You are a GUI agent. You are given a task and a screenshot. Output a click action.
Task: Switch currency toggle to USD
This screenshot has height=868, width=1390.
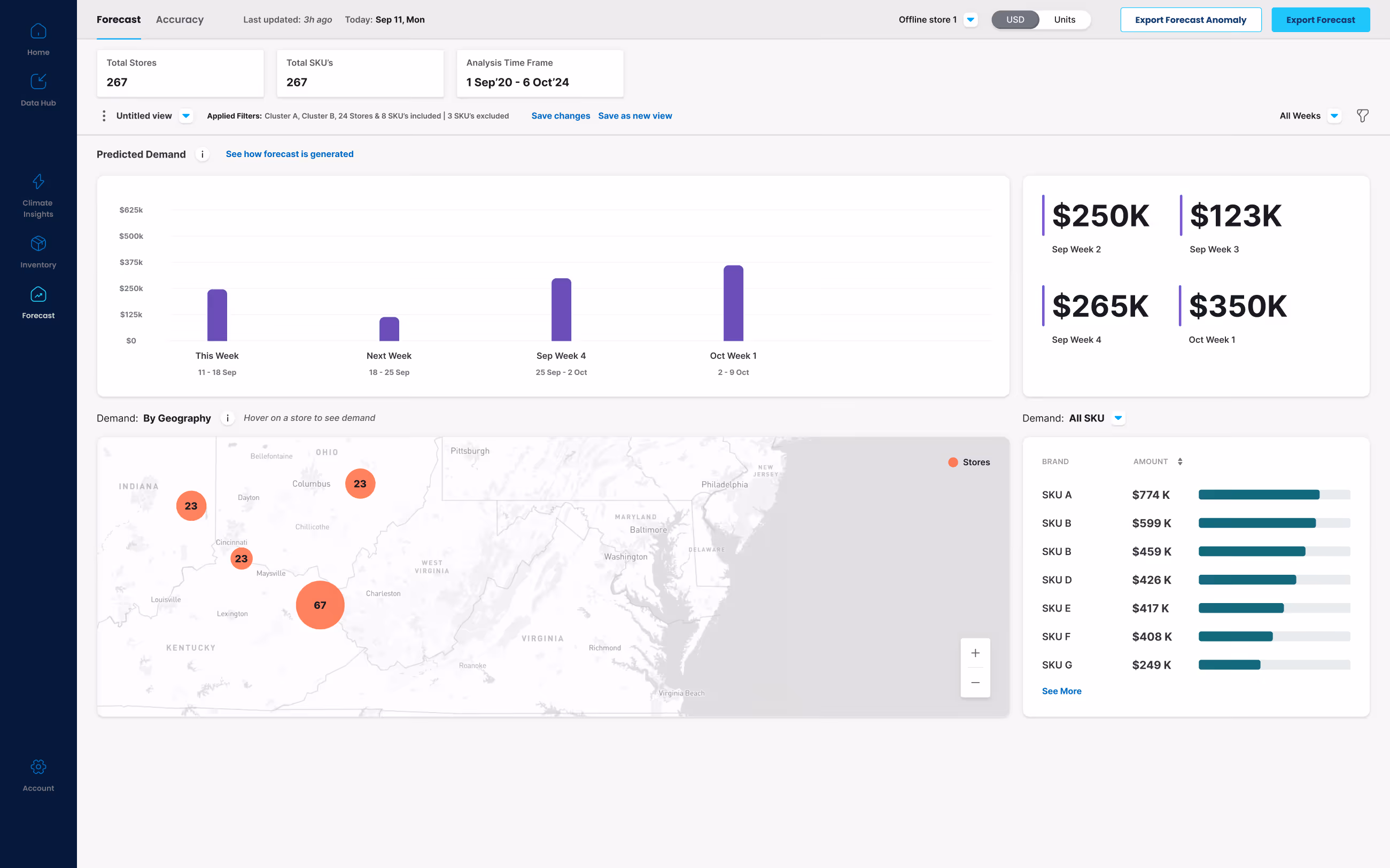click(x=1015, y=20)
